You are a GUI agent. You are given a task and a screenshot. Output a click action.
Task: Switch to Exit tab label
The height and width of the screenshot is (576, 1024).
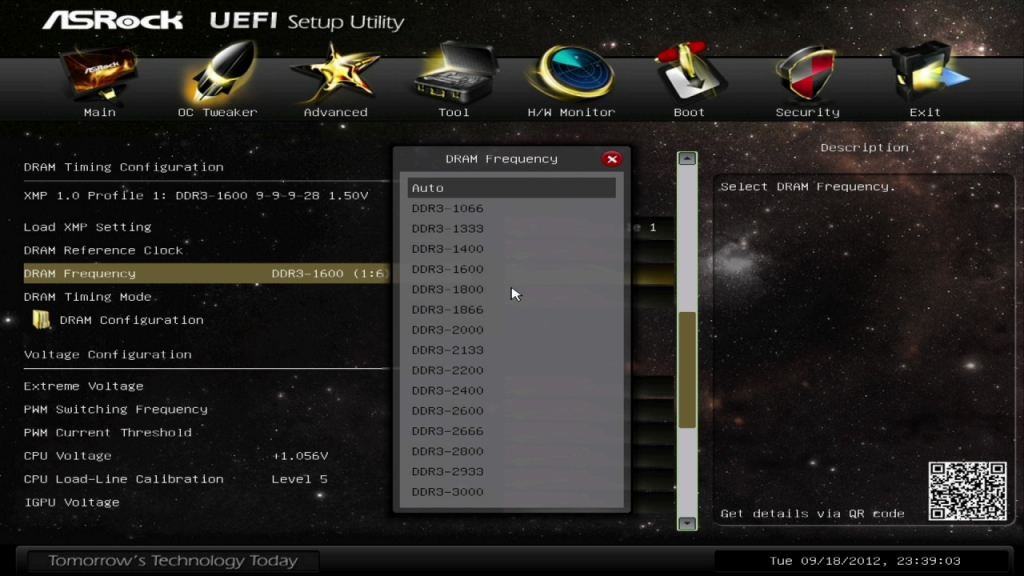pyautogui.click(x=925, y=112)
